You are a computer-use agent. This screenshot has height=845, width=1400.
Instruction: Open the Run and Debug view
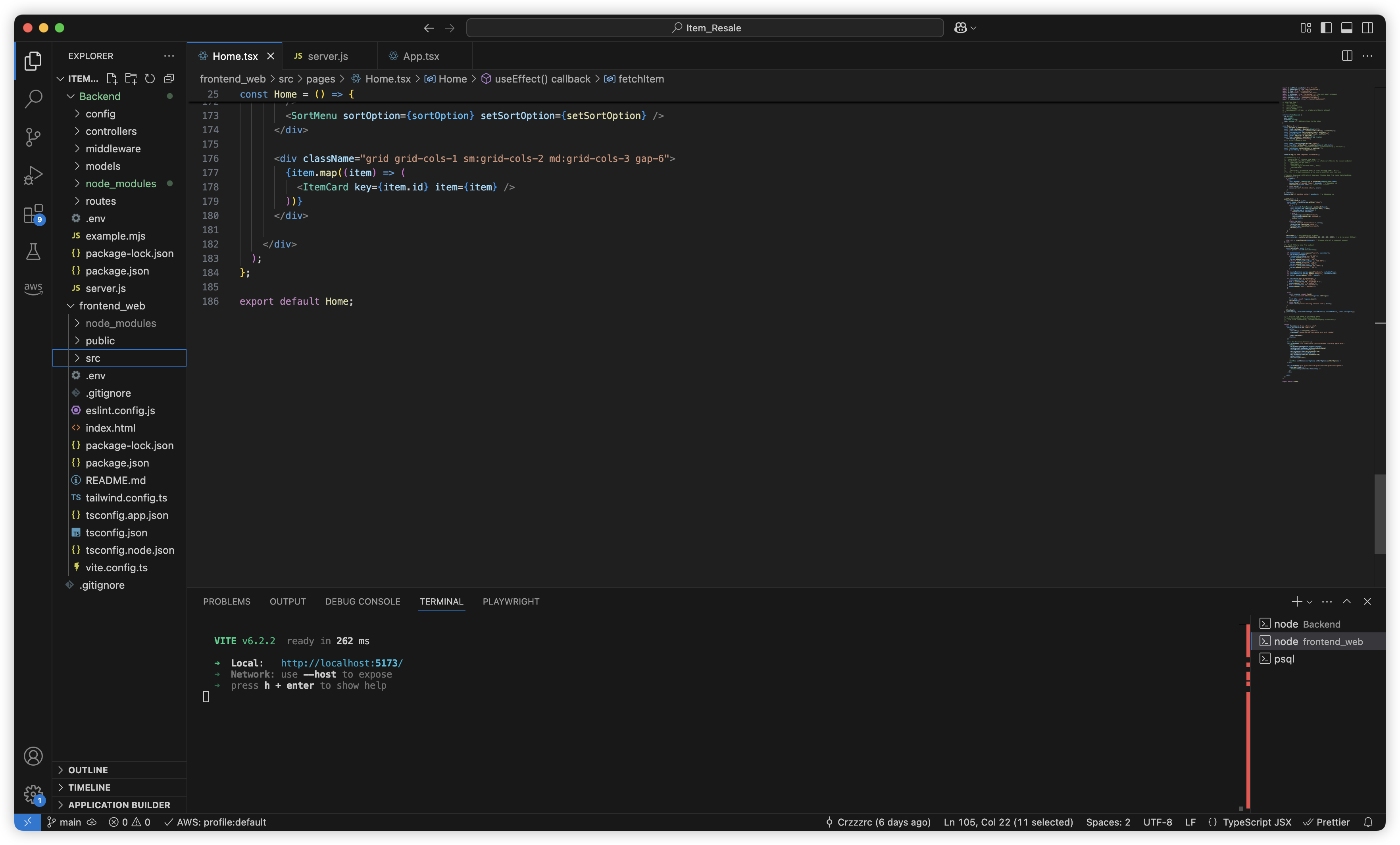(33, 175)
